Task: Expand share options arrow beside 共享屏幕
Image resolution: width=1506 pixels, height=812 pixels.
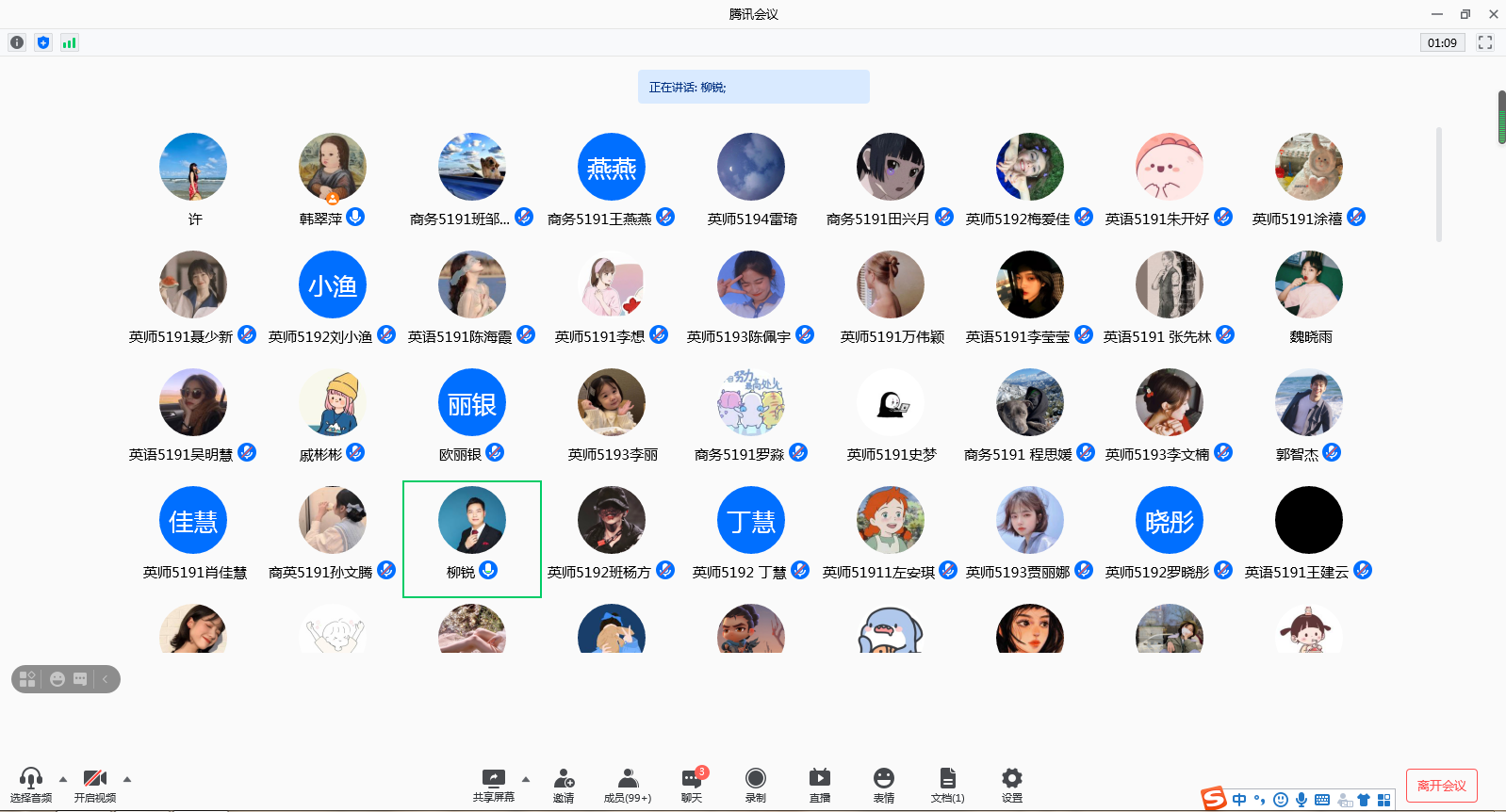Action: click(x=526, y=779)
